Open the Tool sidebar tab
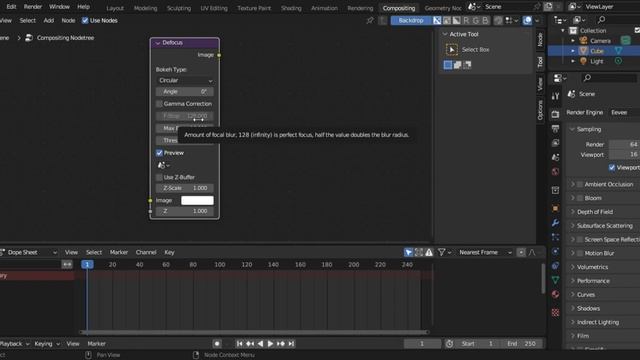This screenshot has height=360, width=640. [x=540, y=62]
